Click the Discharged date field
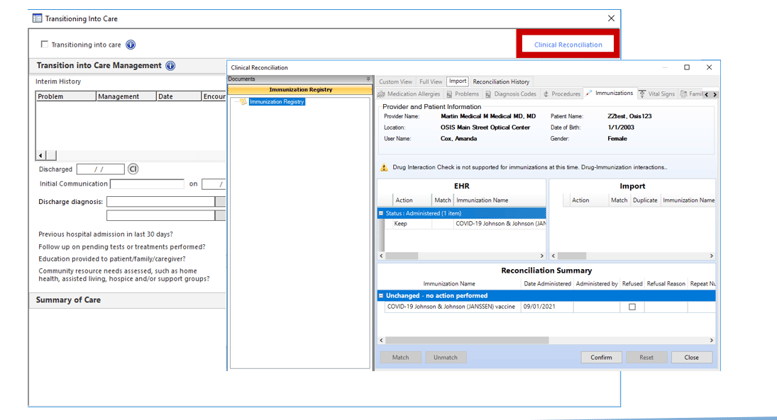The height and width of the screenshot is (420, 777). (101, 169)
